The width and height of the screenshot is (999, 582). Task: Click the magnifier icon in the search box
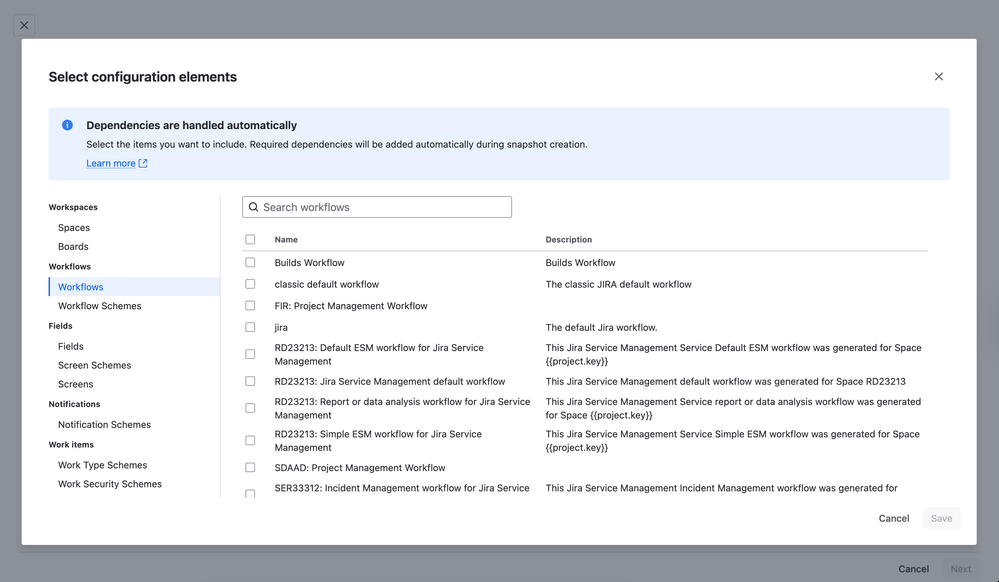(254, 207)
